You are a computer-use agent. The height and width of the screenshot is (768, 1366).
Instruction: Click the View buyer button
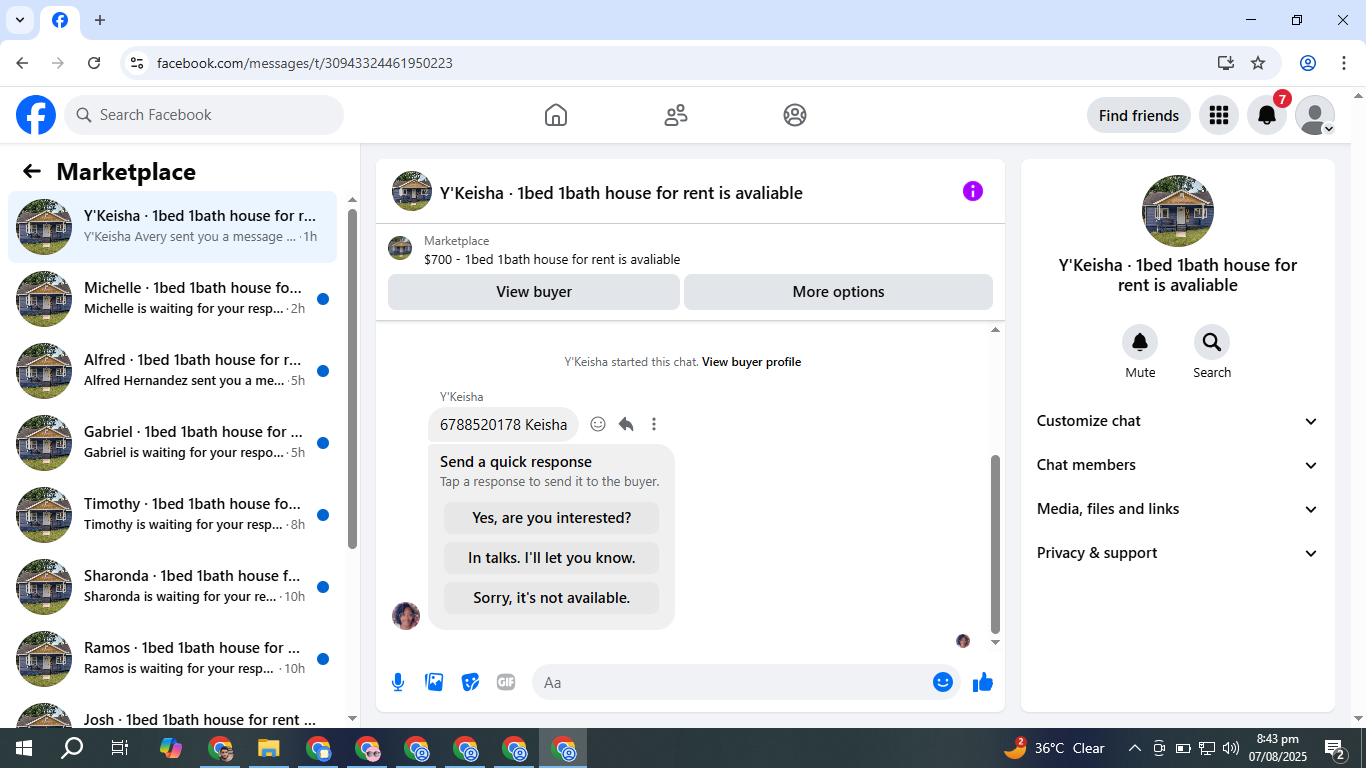point(534,292)
